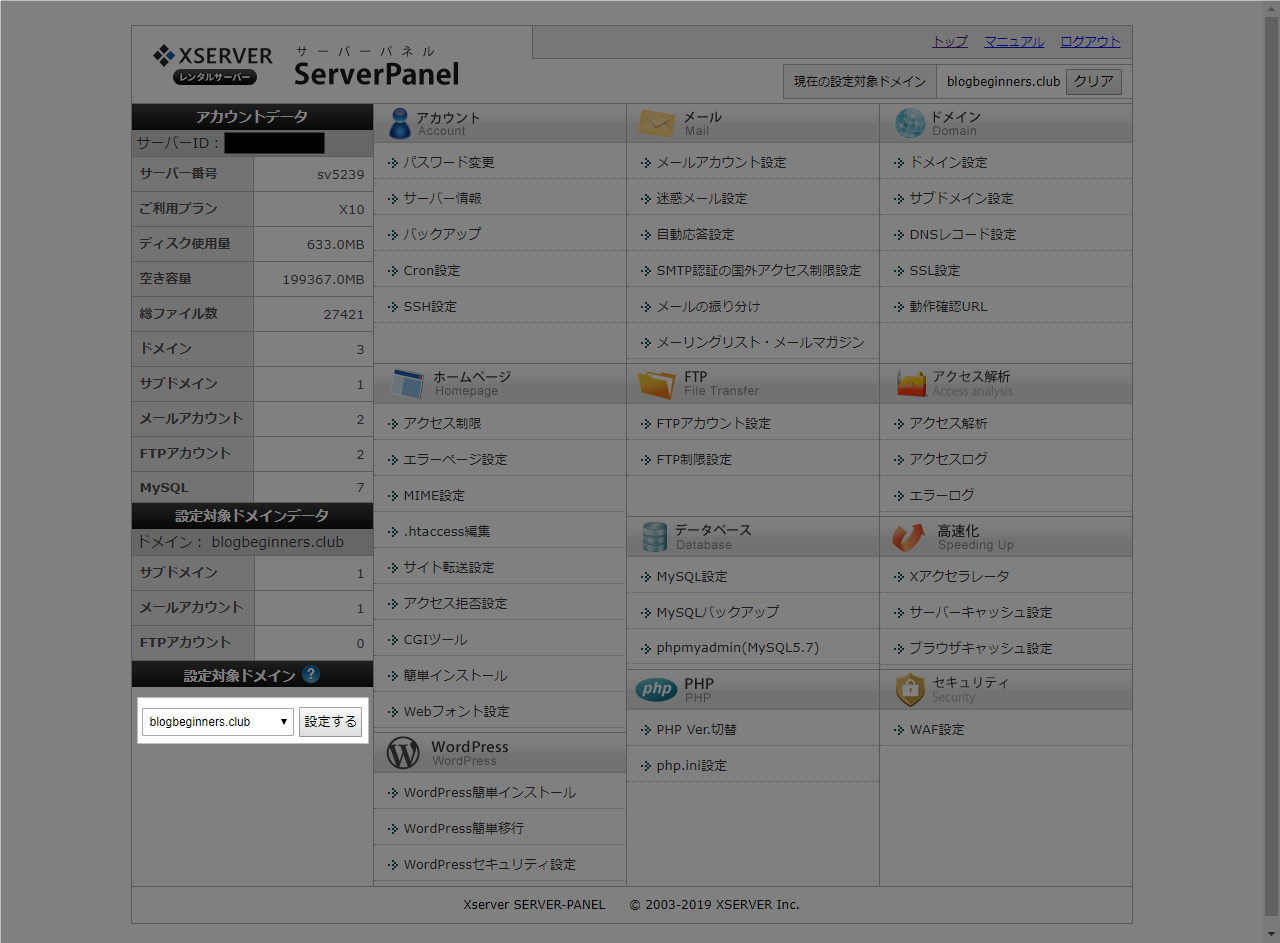Click the PHP logo icon
The height and width of the screenshot is (943, 1280).
click(x=657, y=689)
